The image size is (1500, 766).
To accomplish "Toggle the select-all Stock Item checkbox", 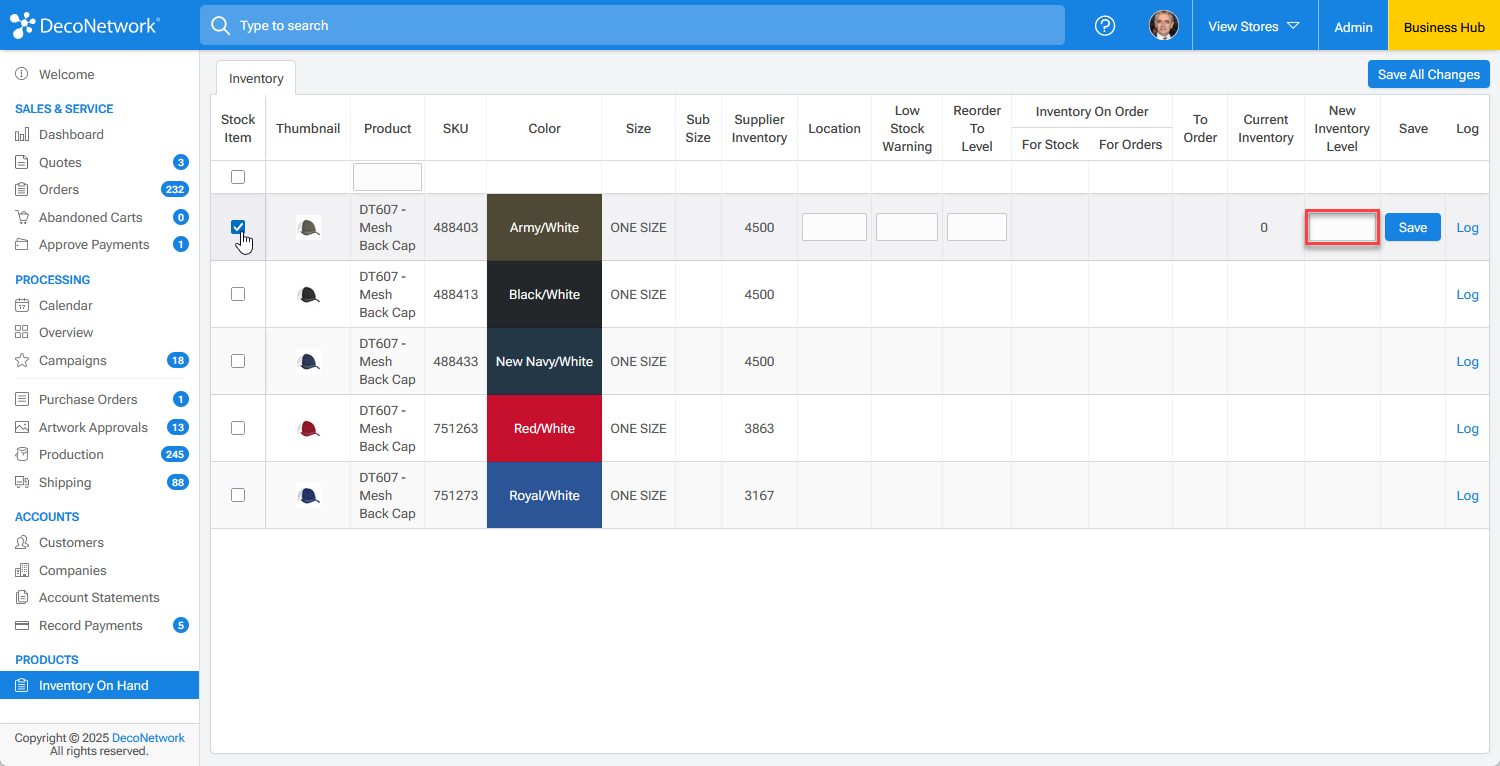I will [x=238, y=177].
